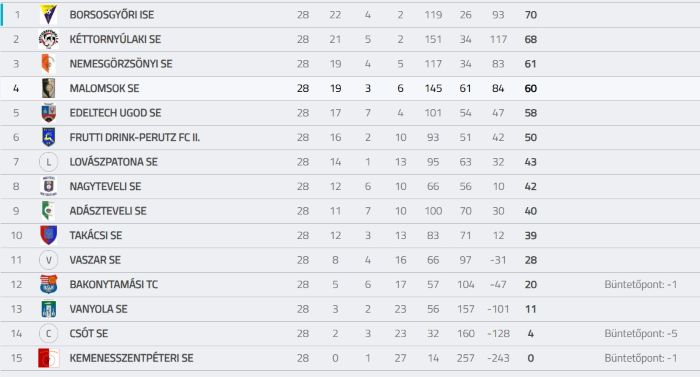
Task: Click the Lovászpatona SE letter L logo
Action: 48,162
